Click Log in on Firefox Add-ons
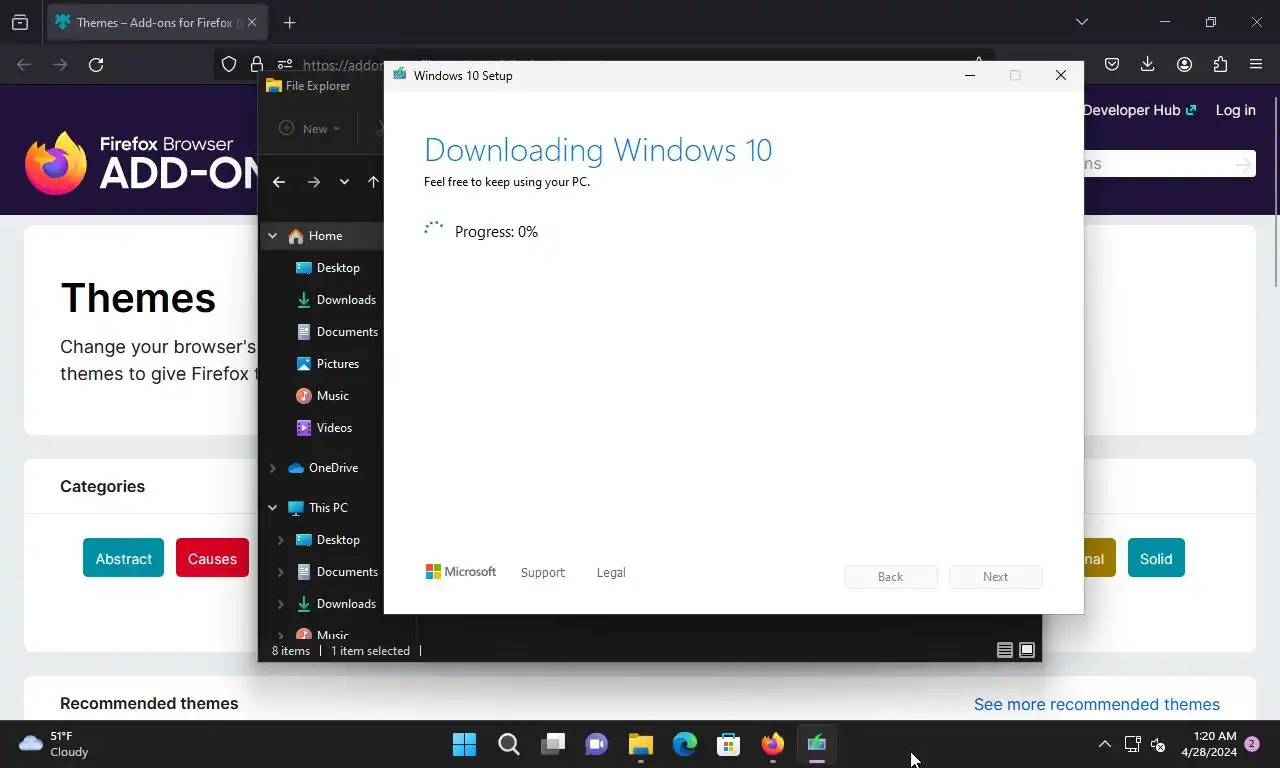This screenshot has width=1280, height=768. (1235, 110)
